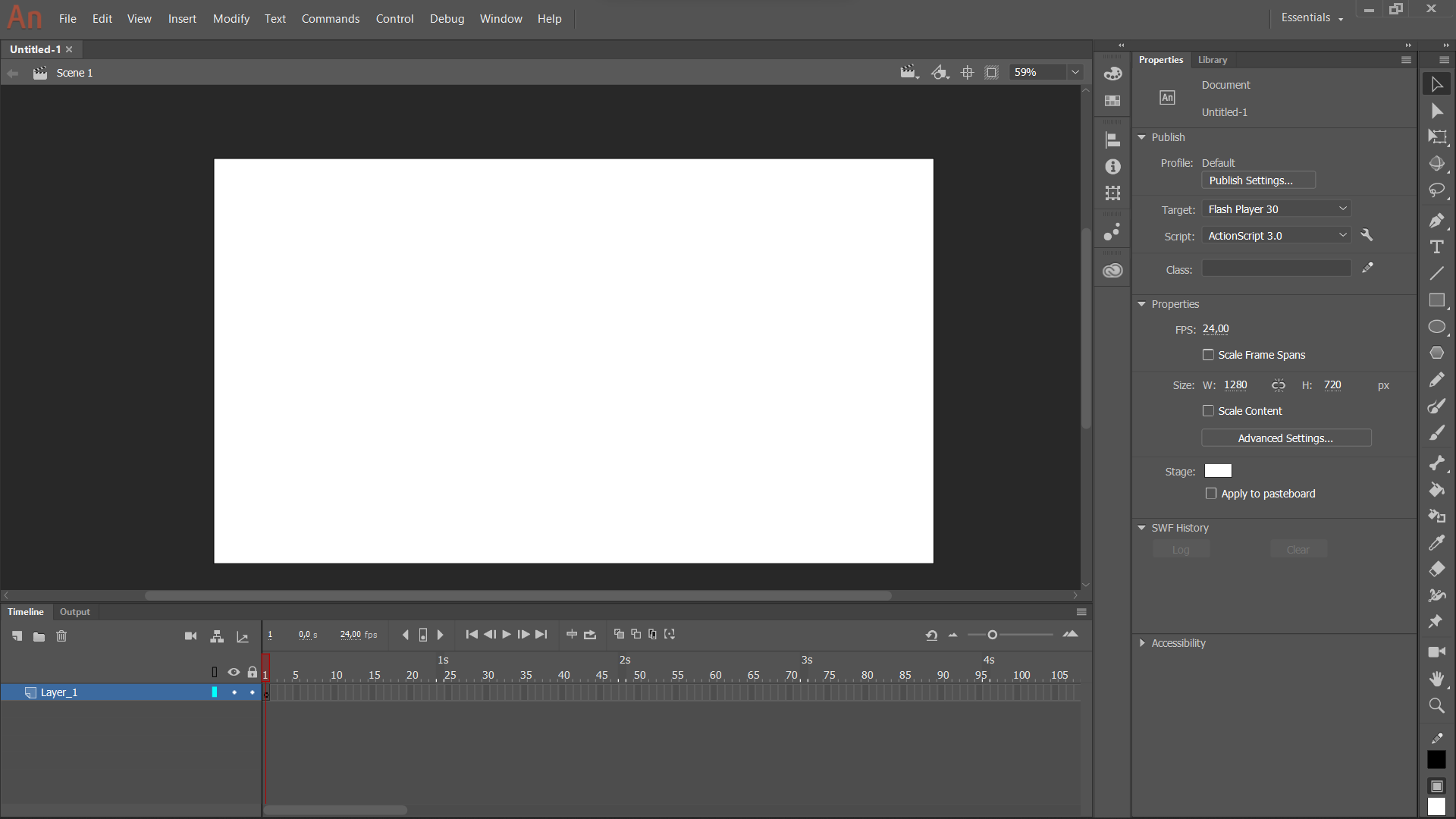Image resolution: width=1456 pixels, height=819 pixels.
Task: Open the stage zoom percentage dropdown
Action: click(x=1075, y=72)
